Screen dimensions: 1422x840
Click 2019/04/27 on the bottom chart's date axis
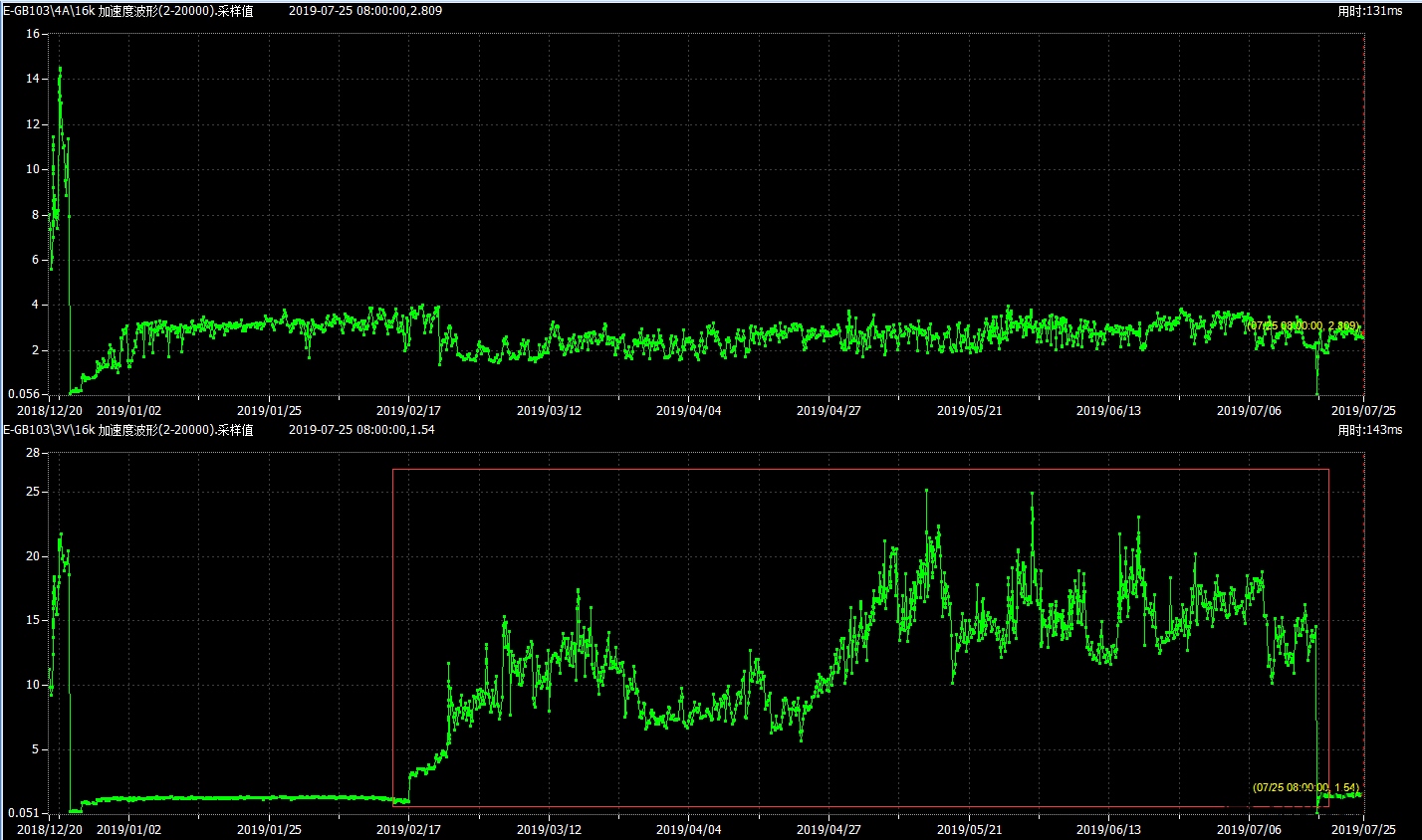click(x=828, y=828)
